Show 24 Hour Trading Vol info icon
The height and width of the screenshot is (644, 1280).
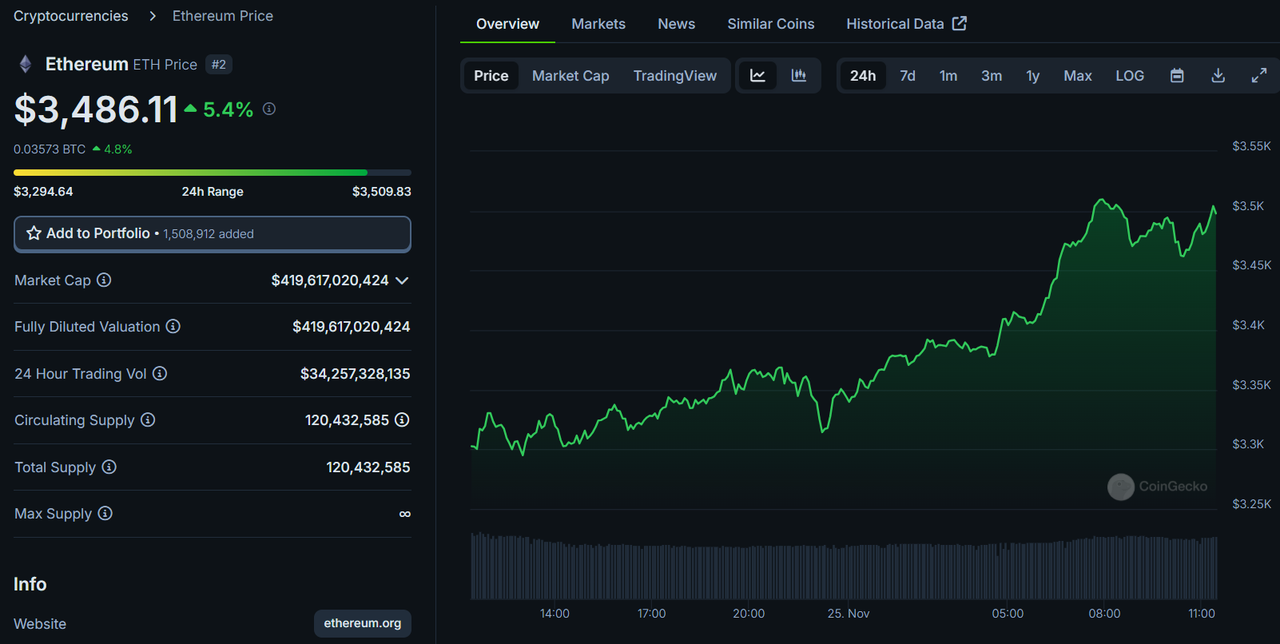coord(160,374)
